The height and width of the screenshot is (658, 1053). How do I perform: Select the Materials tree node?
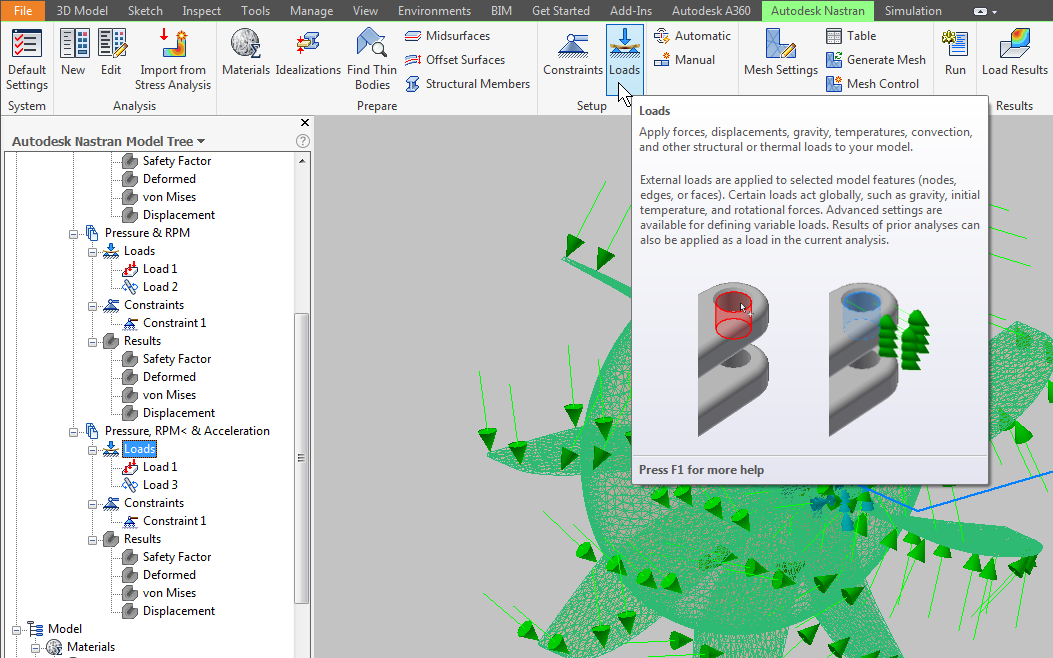[x=91, y=647]
